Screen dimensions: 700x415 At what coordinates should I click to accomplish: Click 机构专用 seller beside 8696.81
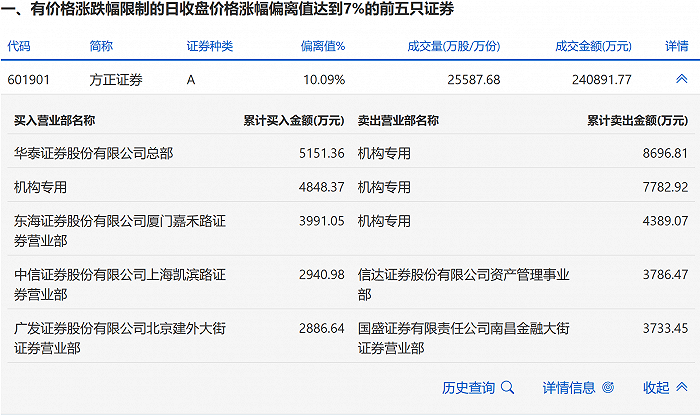coord(384,154)
